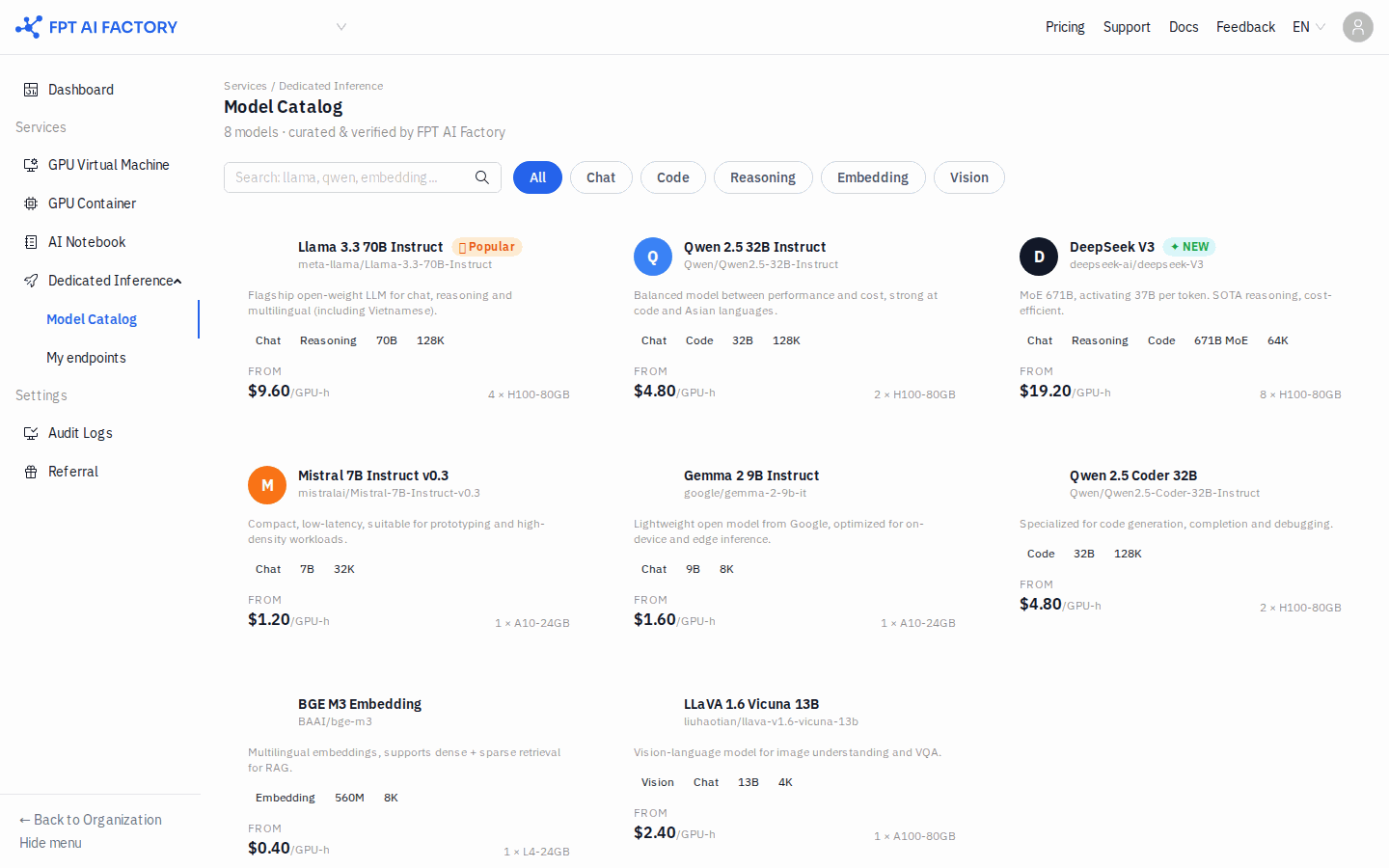Open the EN language dropdown
Viewport: 1389px width, 868px height.
(x=1309, y=27)
